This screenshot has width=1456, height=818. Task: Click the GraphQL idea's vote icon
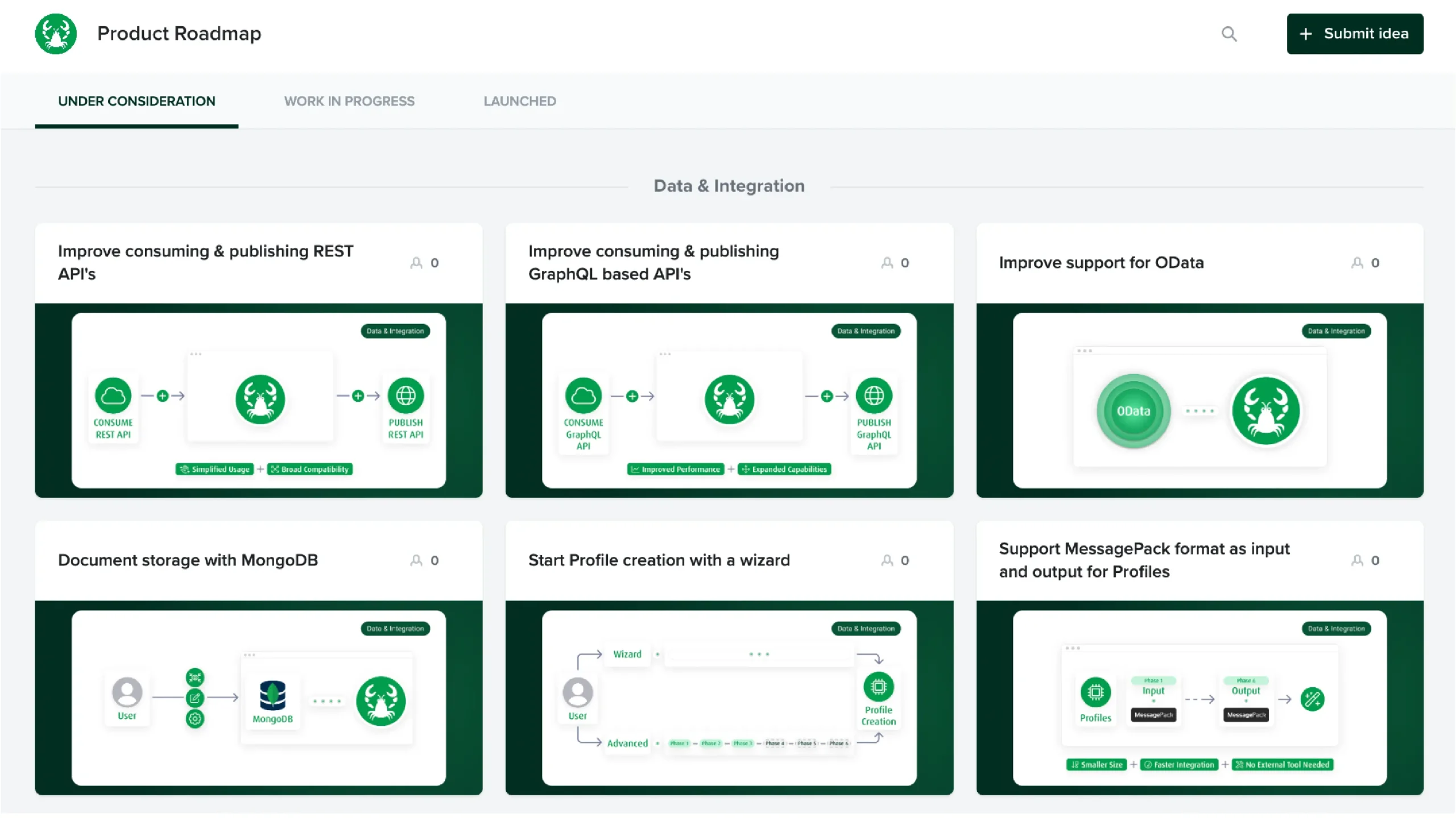pyautogui.click(x=887, y=263)
